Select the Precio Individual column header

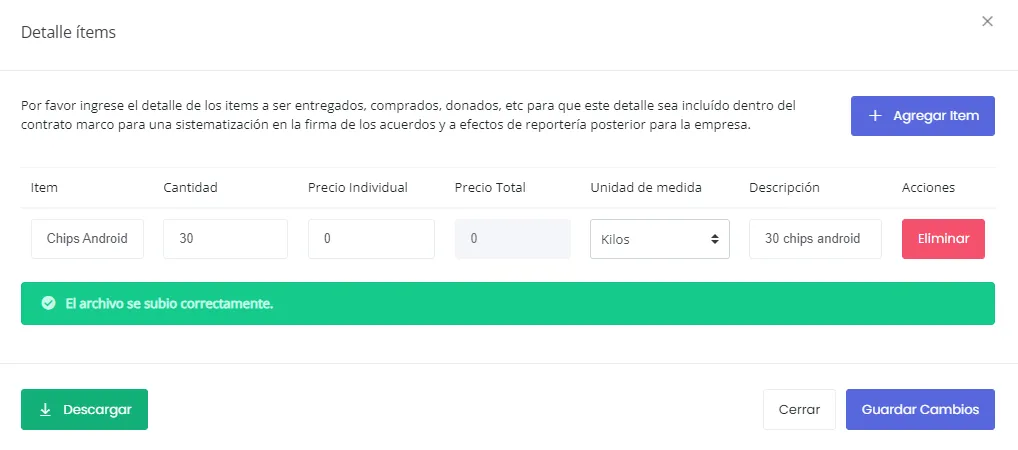[x=358, y=187]
